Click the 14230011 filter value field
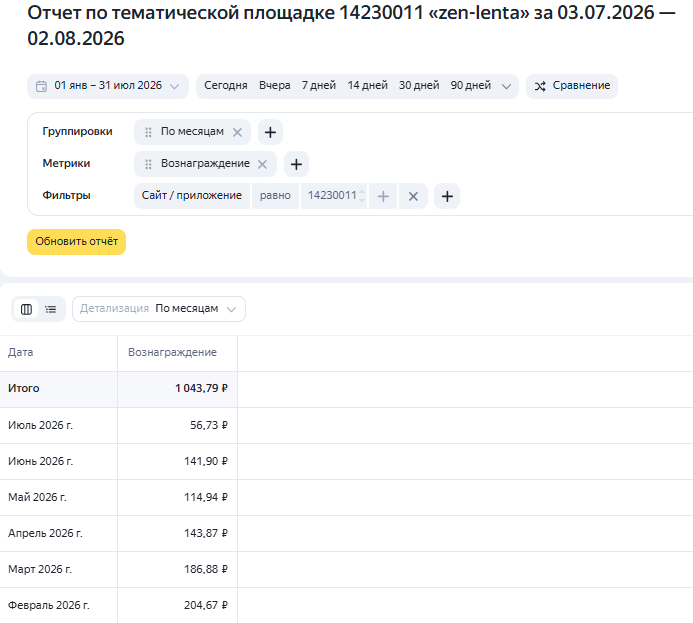The width and height of the screenshot is (693, 623). [x=332, y=196]
